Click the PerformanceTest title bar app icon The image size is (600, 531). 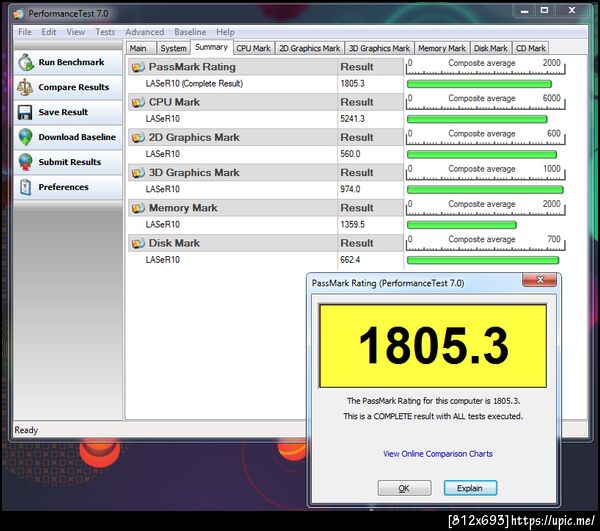18,14
